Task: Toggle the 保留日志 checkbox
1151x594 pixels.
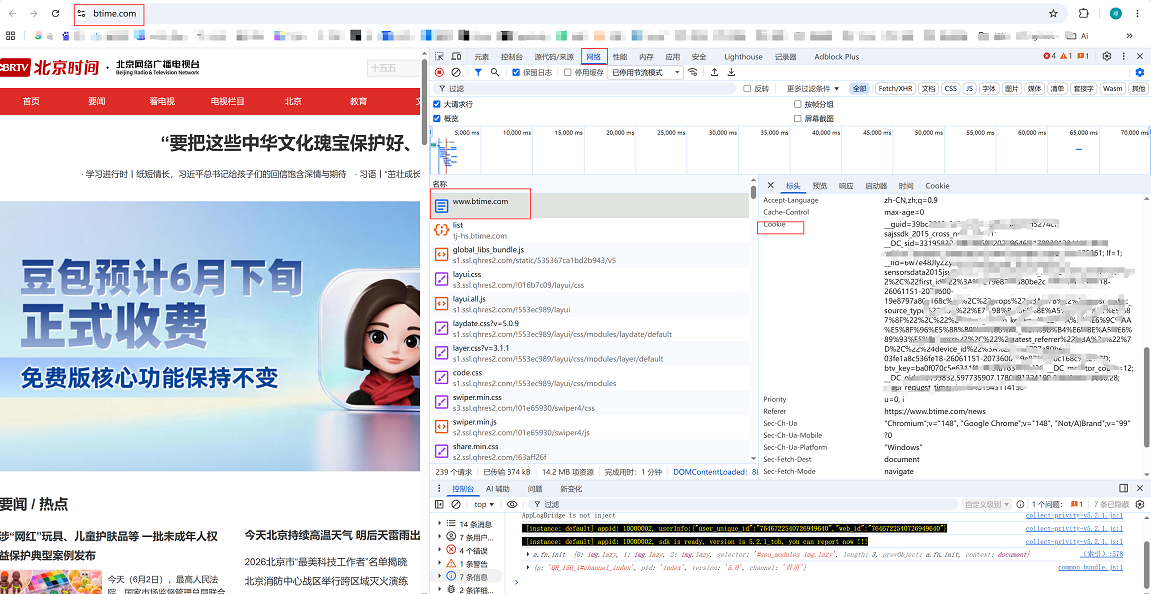Action: [x=516, y=72]
